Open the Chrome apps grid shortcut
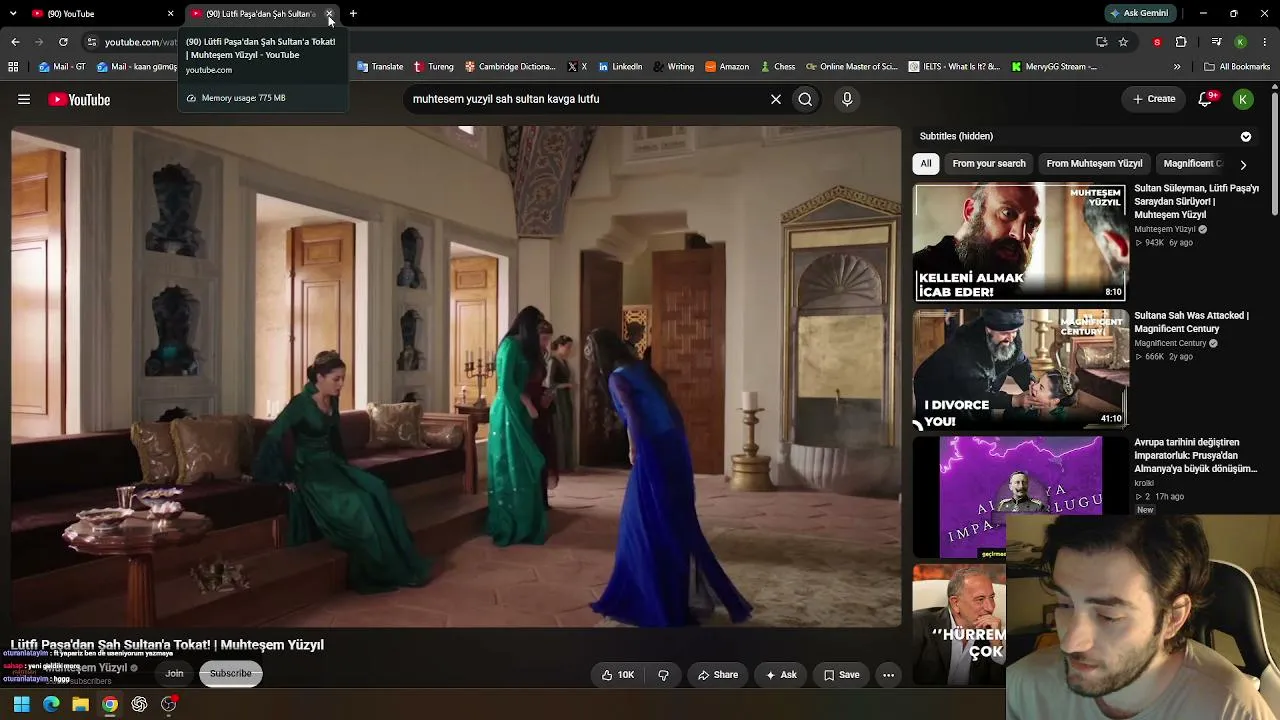Image resolution: width=1280 pixels, height=720 pixels. click(x=13, y=67)
